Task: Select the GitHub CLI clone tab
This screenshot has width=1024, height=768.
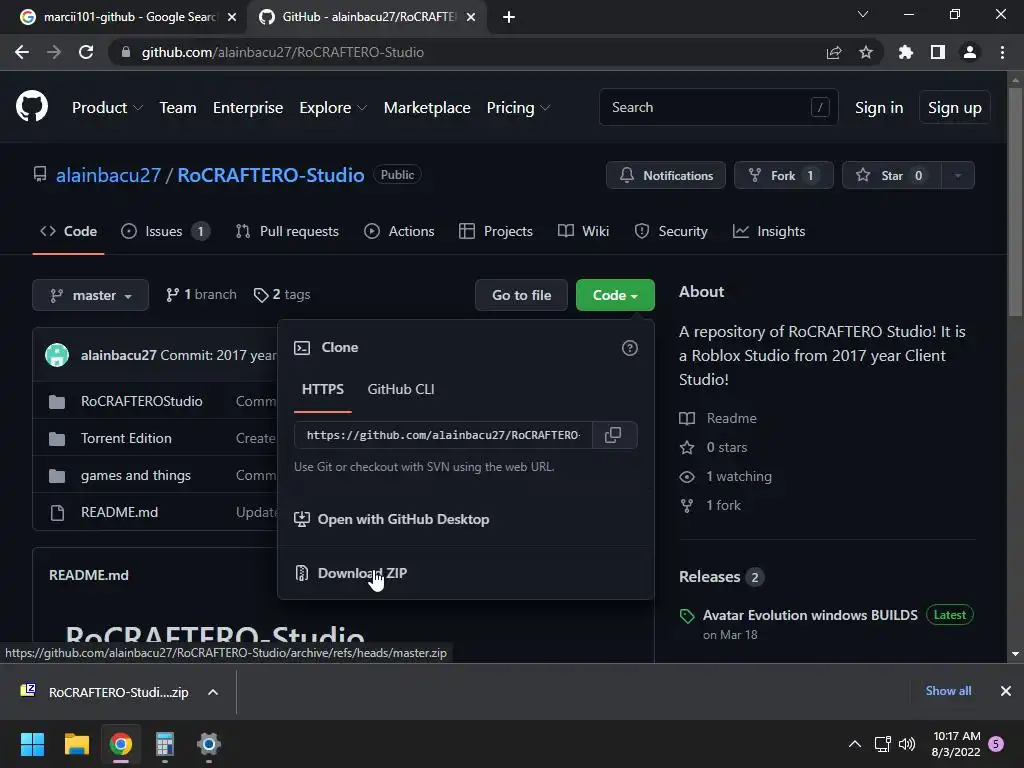Action: click(x=401, y=389)
